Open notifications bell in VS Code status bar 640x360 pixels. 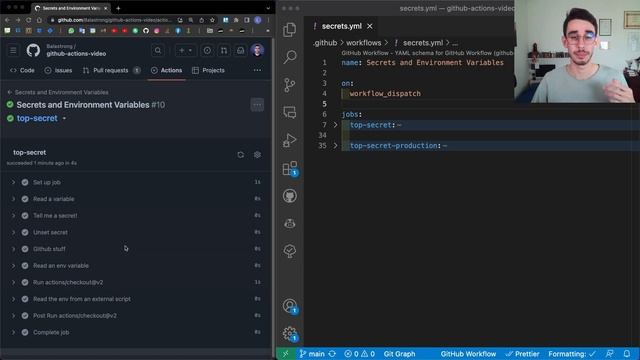tap(627, 354)
